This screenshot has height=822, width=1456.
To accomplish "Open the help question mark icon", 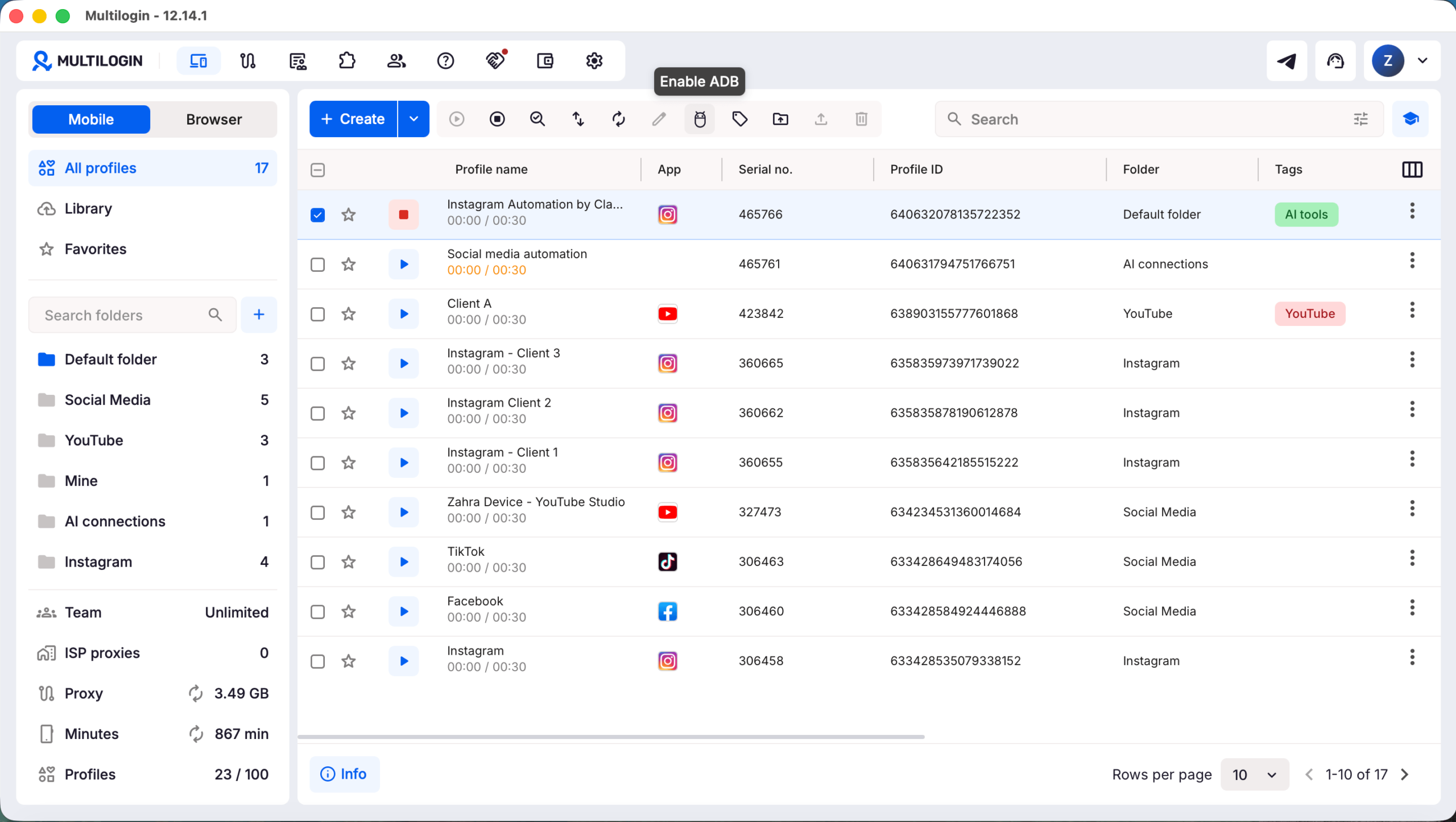I will click(x=446, y=61).
